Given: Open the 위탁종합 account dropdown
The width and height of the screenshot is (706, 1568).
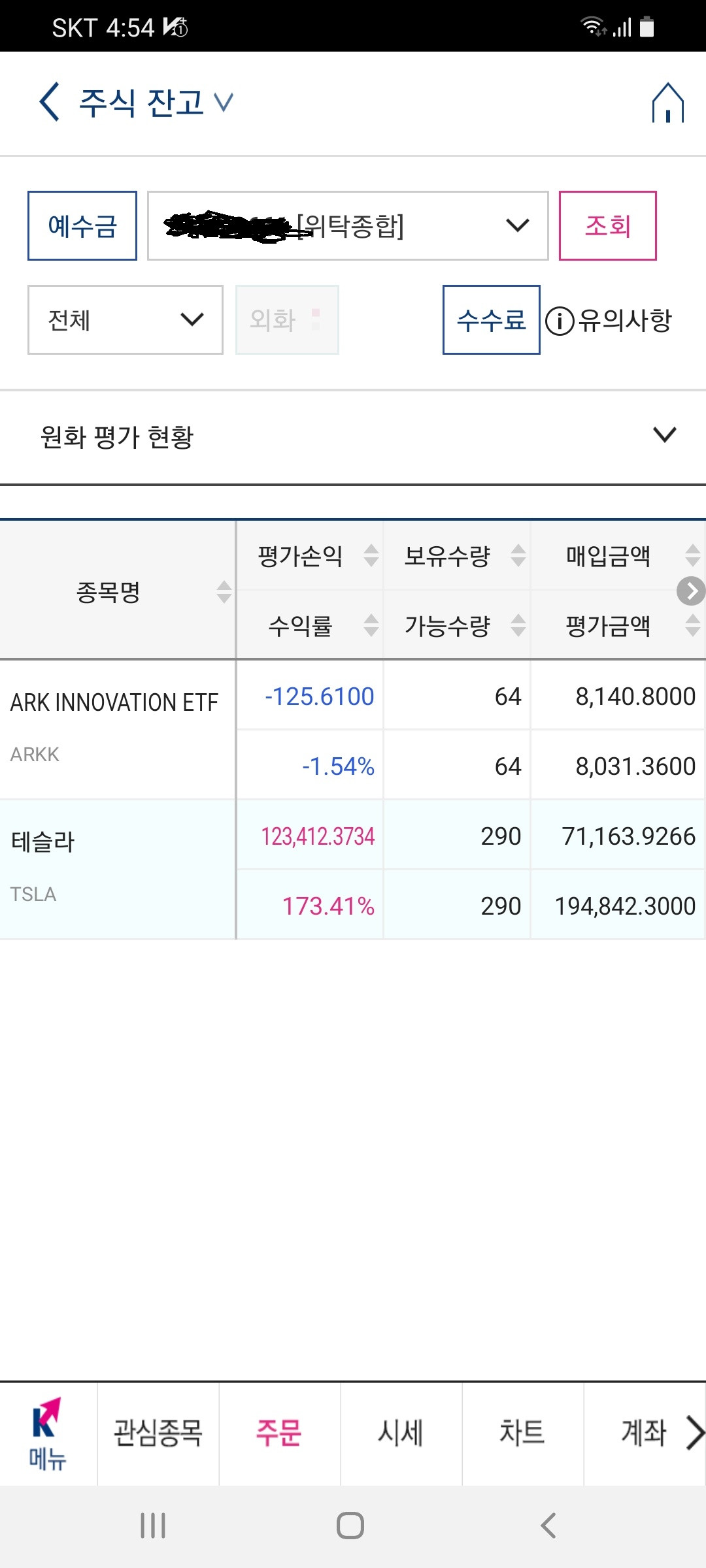Looking at the screenshot, I should (348, 226).
